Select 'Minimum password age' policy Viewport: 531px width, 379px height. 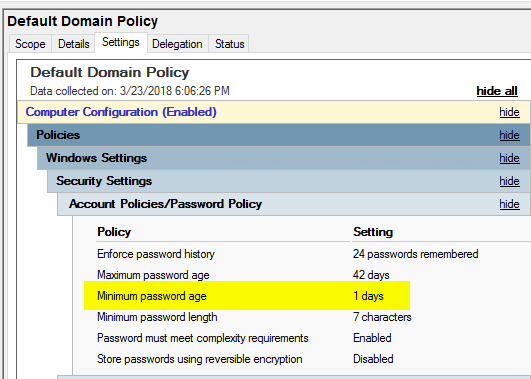pos(152,296)
